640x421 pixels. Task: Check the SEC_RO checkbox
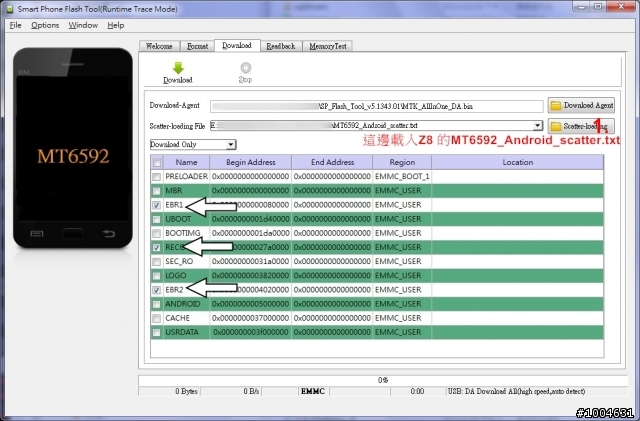point(157,262)
